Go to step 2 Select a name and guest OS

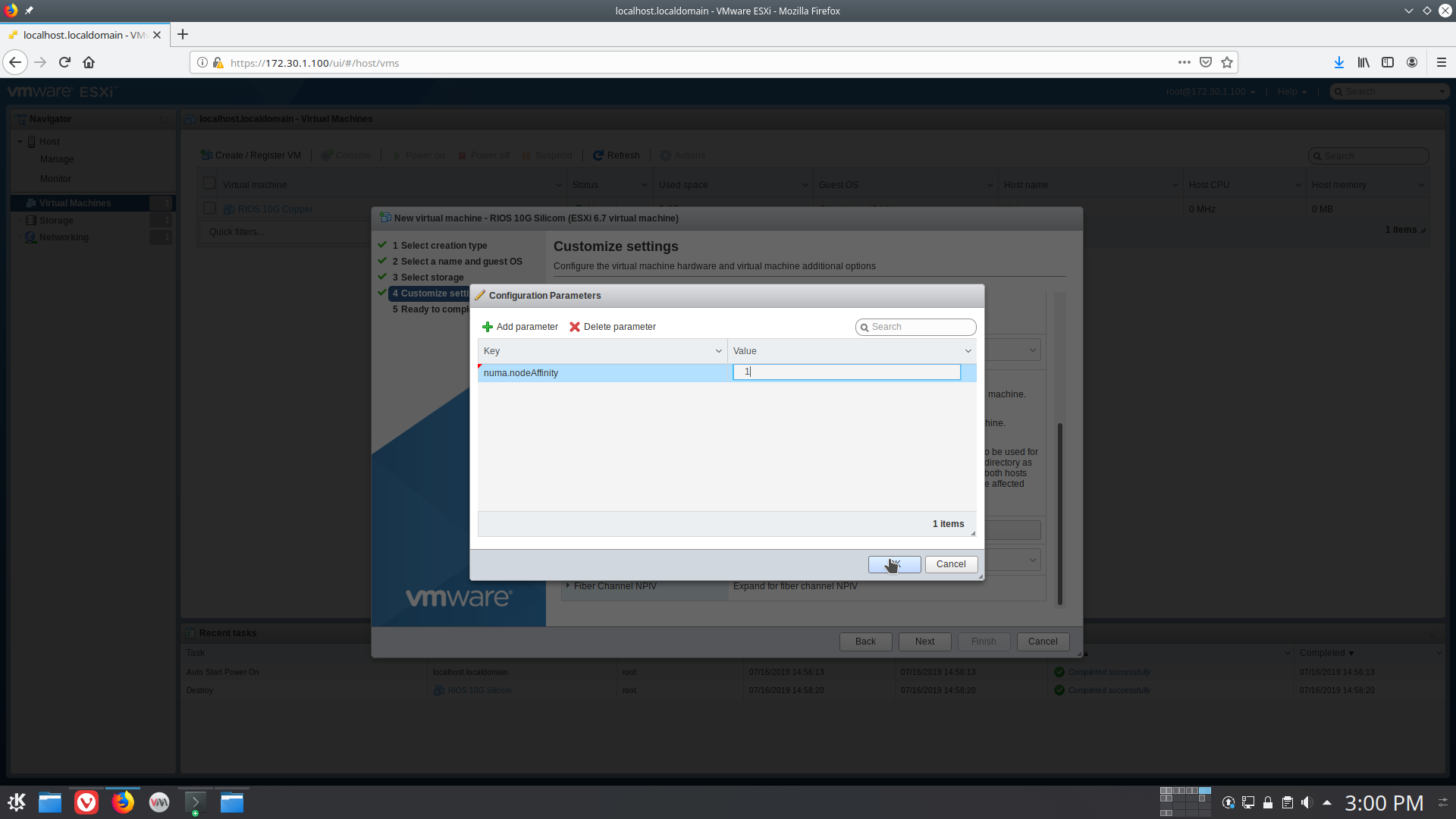(x=457, y=262)
